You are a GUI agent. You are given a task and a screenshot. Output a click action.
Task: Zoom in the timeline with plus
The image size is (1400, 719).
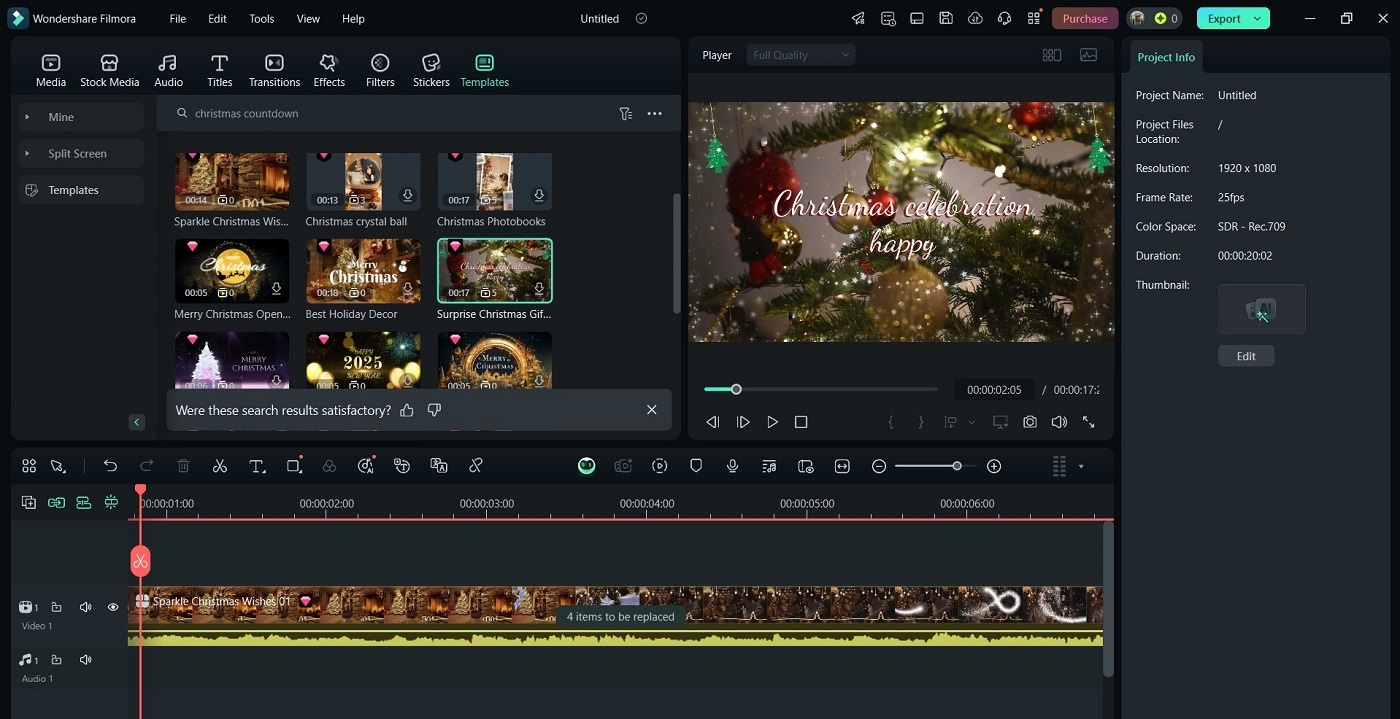(x=994, y=466)
